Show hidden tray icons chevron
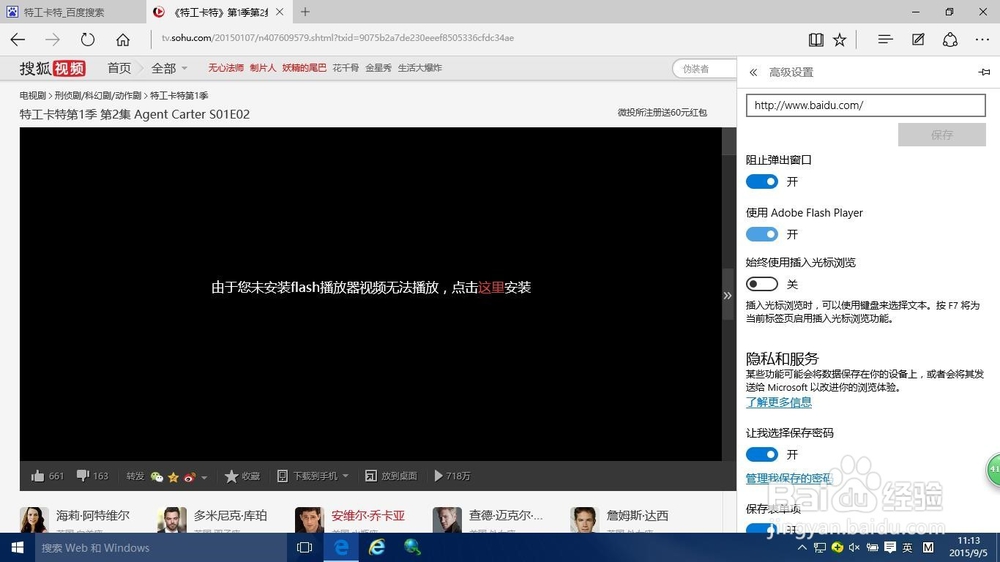This screenshot has width=1000, height=562. tap(802, 547)
